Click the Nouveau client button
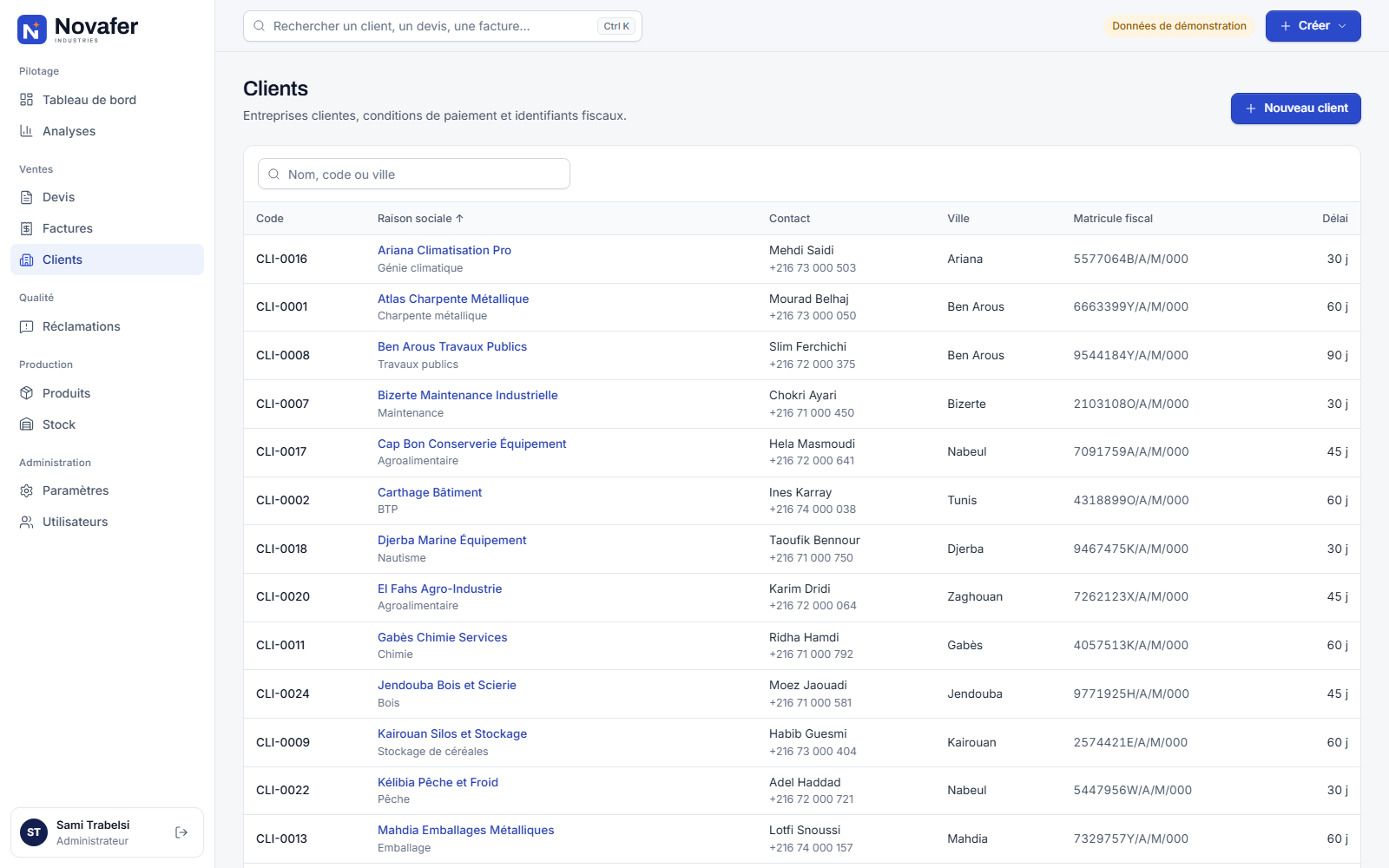Viewport: 1389px width, 868px height. pos(1295,108)
